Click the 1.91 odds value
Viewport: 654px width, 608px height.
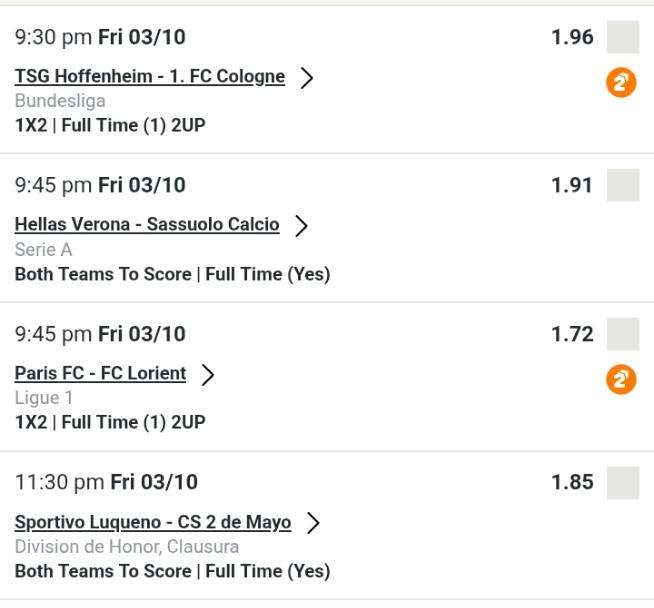[572, 186]
